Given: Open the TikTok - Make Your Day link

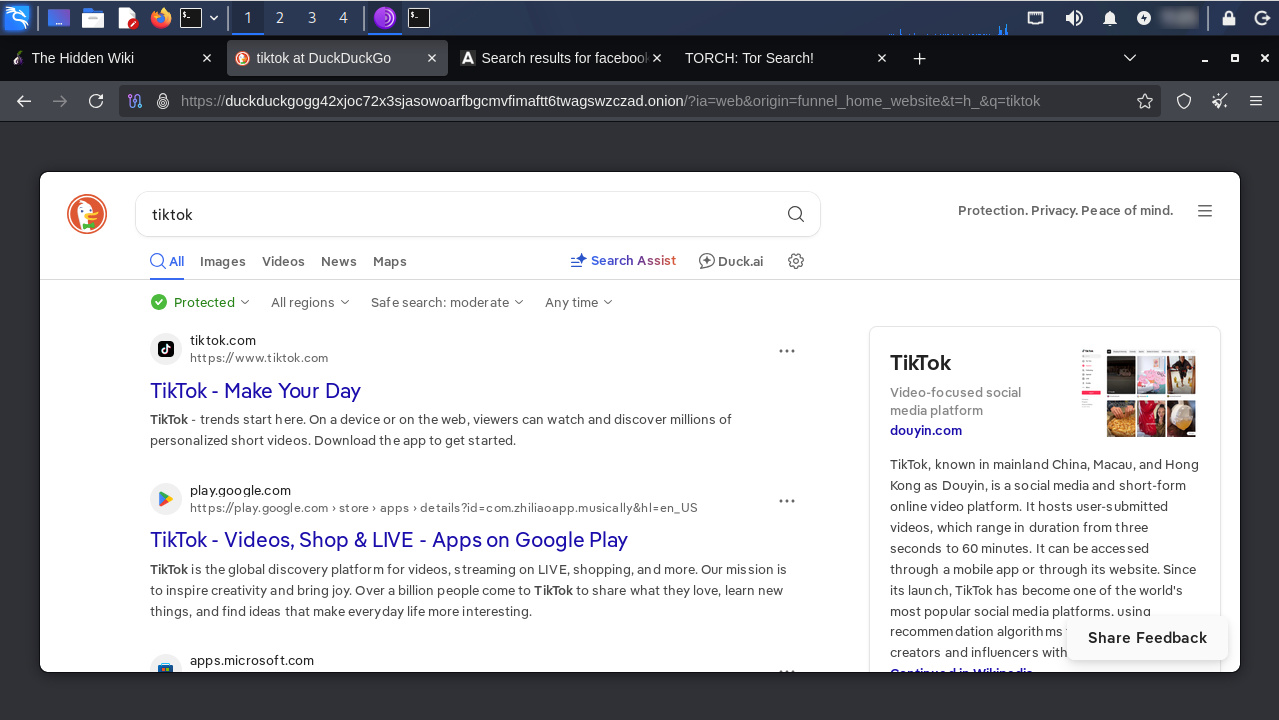Looking at the screenshot, I should click(x=255, y=391).
